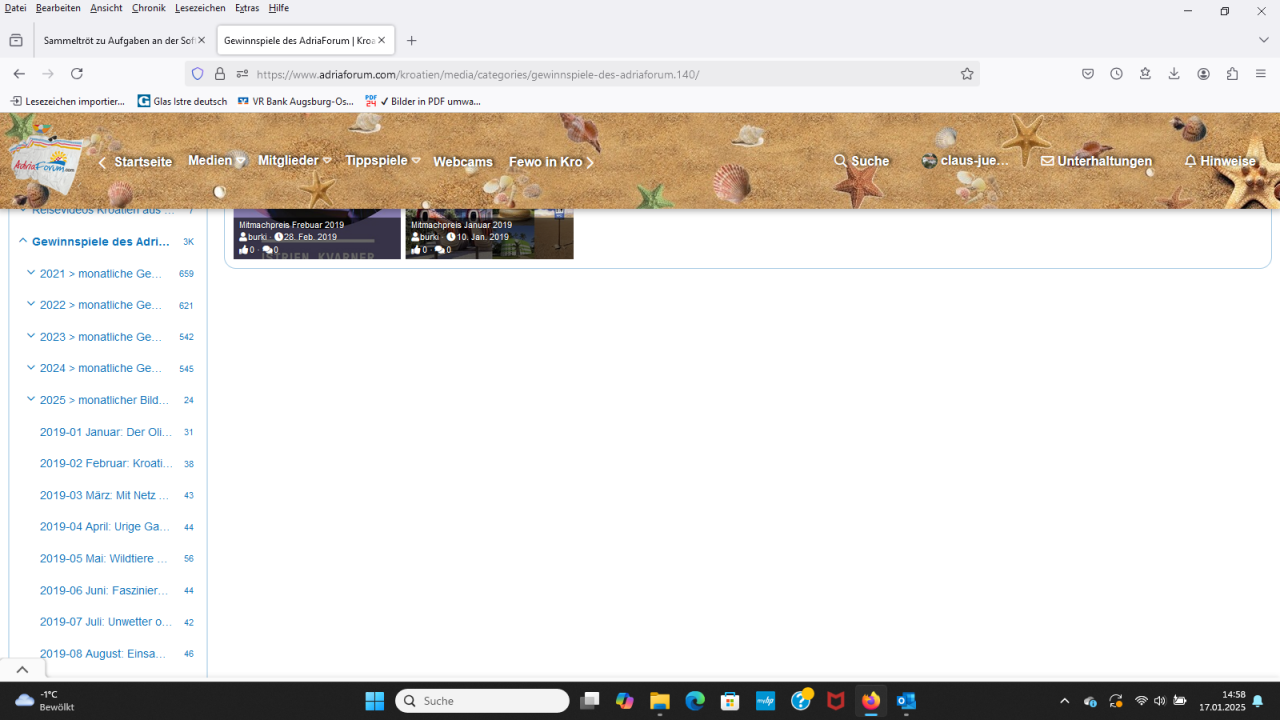The height and width of the screenshot is (720, 1280).
Task: Open Glas Istre deutsch bookmark
Action: (x=183, y=101)
